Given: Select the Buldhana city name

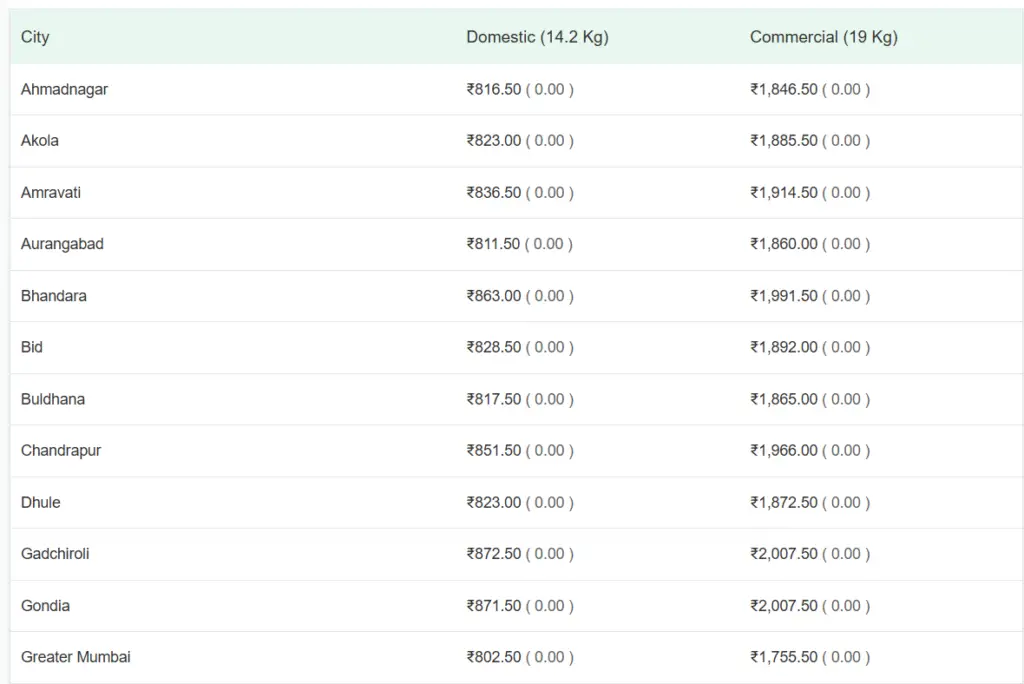Looking at the screenshot, I should click(53, 399).
